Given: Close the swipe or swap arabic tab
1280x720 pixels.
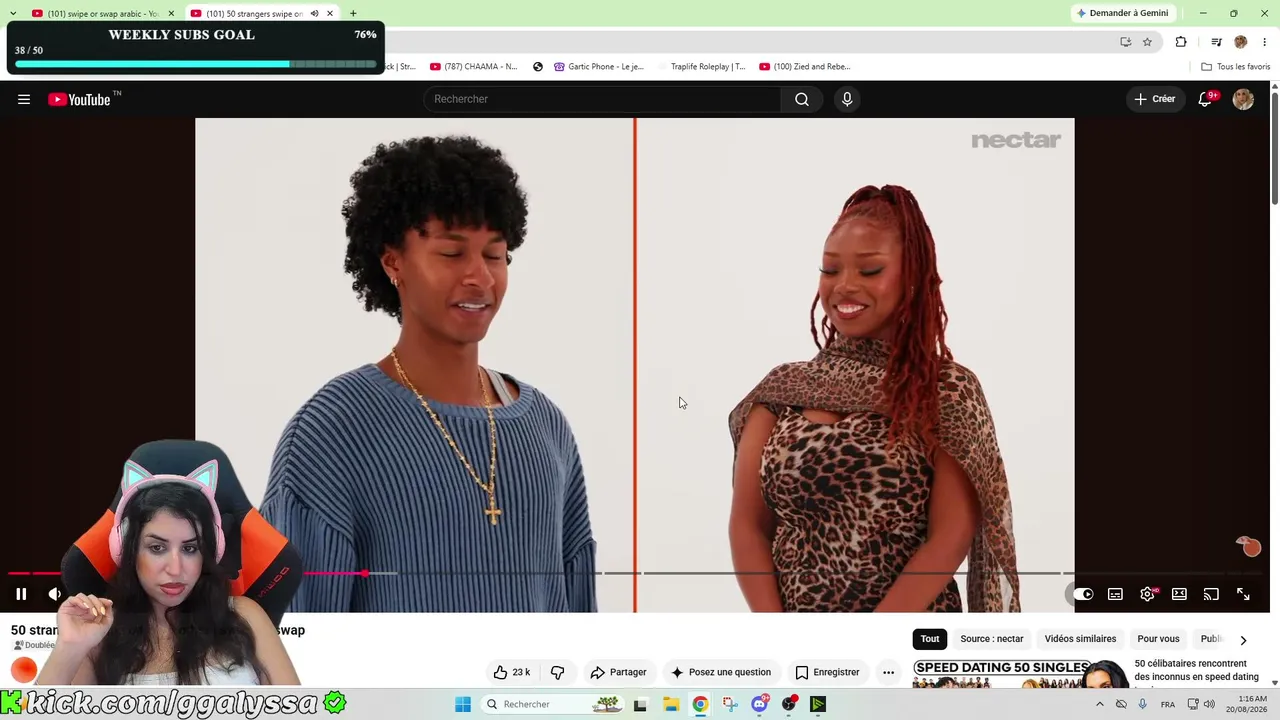Looking at the screenshot, I should click(x=171, y=14).
